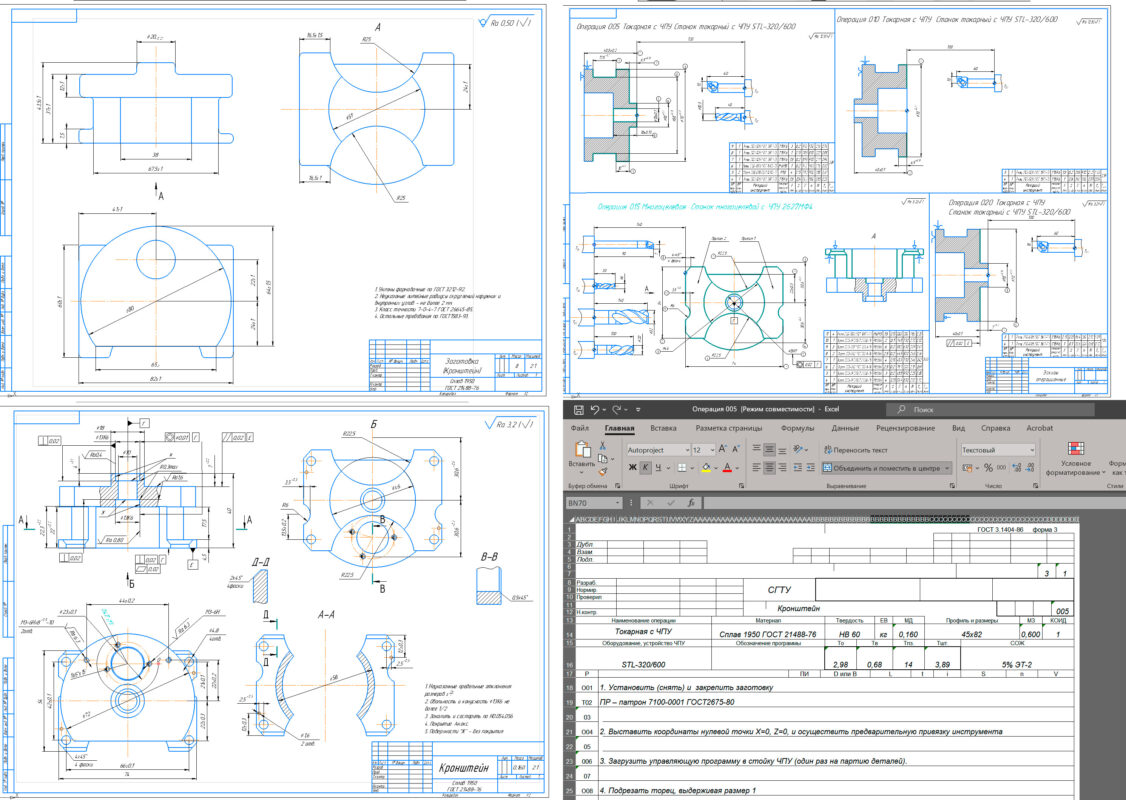This screenshot has height=800, width=1126.
Task: Apply the percent style
Action: [988, 468]
